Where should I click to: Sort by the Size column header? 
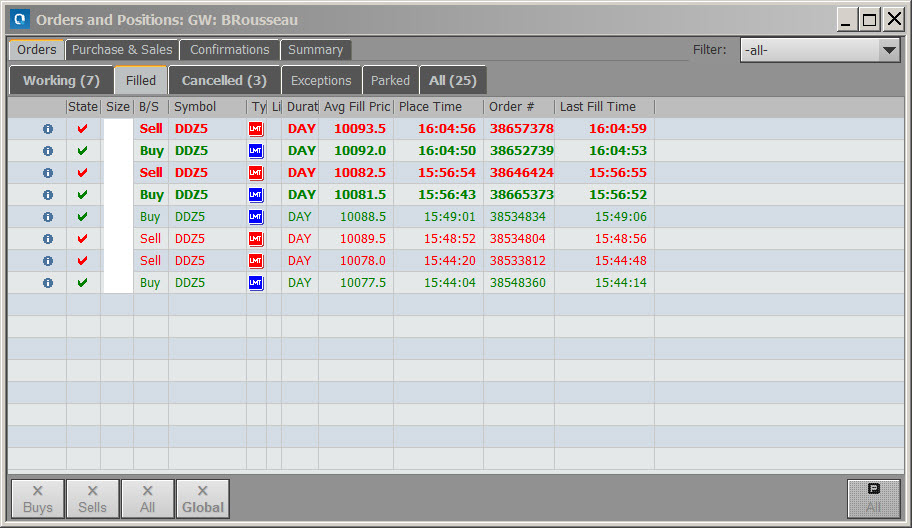point(117,107)
